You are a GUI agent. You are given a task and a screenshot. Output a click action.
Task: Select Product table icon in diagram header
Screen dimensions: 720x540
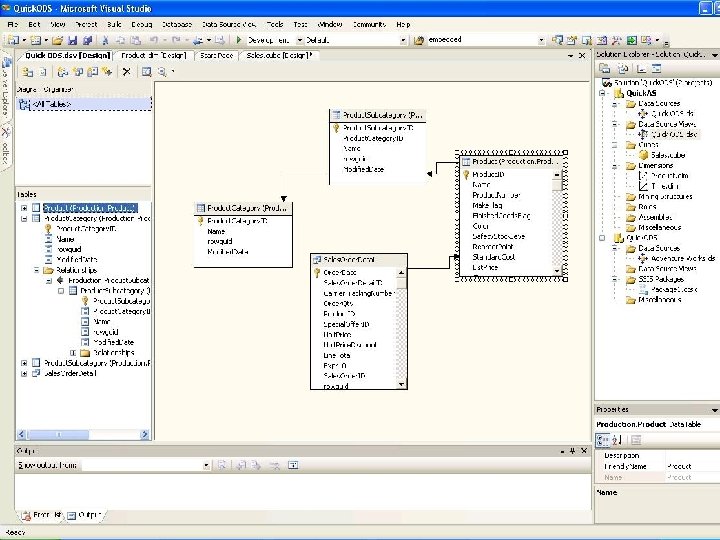(466, 161)
